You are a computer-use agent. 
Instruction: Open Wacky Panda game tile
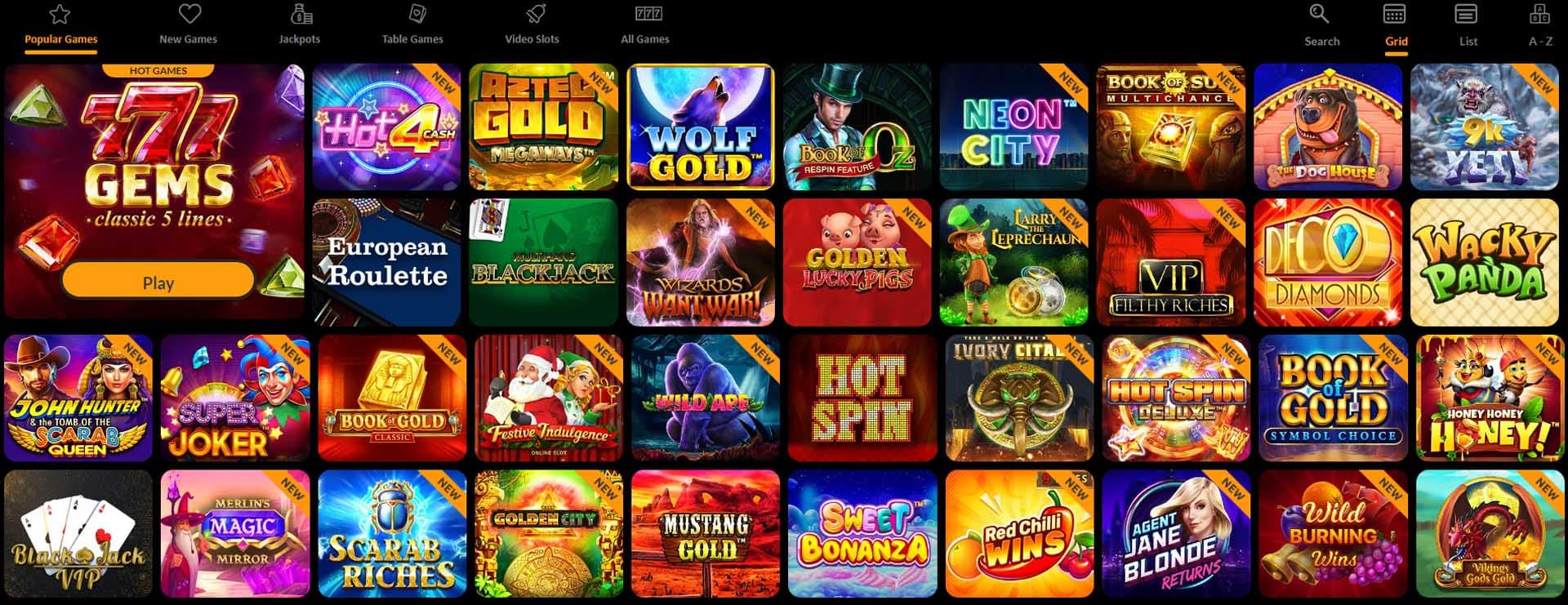click(1485, 262)
